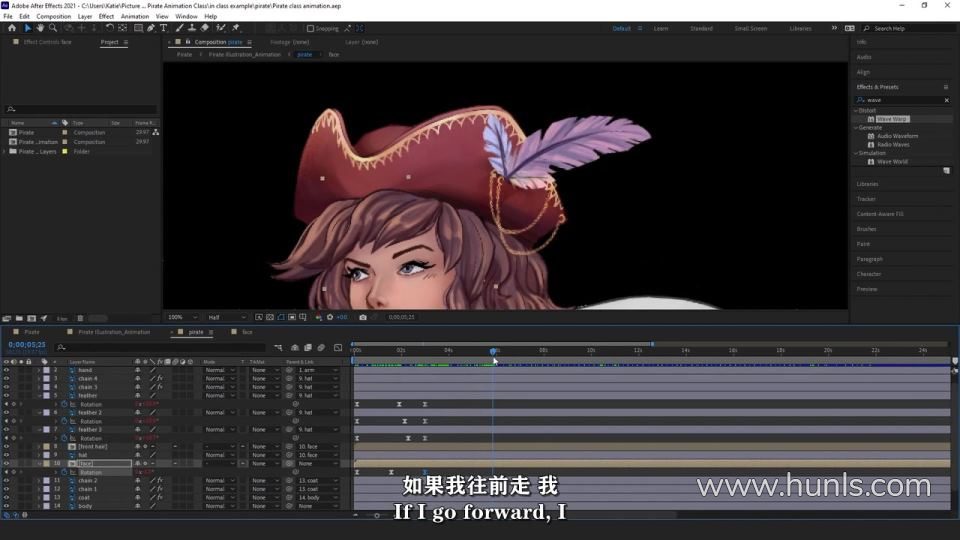Clear the wave search in Effects & Presets

click(x=947, y=100)
